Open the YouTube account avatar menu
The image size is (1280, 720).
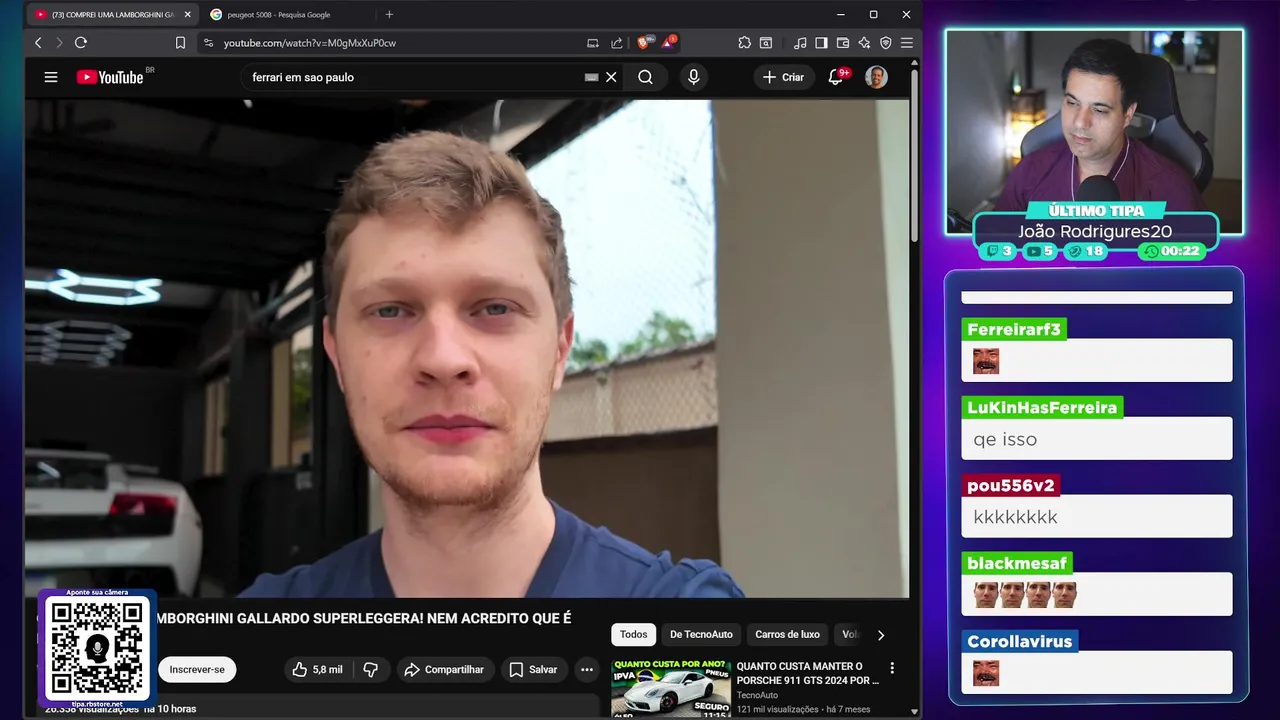[876, 77]
